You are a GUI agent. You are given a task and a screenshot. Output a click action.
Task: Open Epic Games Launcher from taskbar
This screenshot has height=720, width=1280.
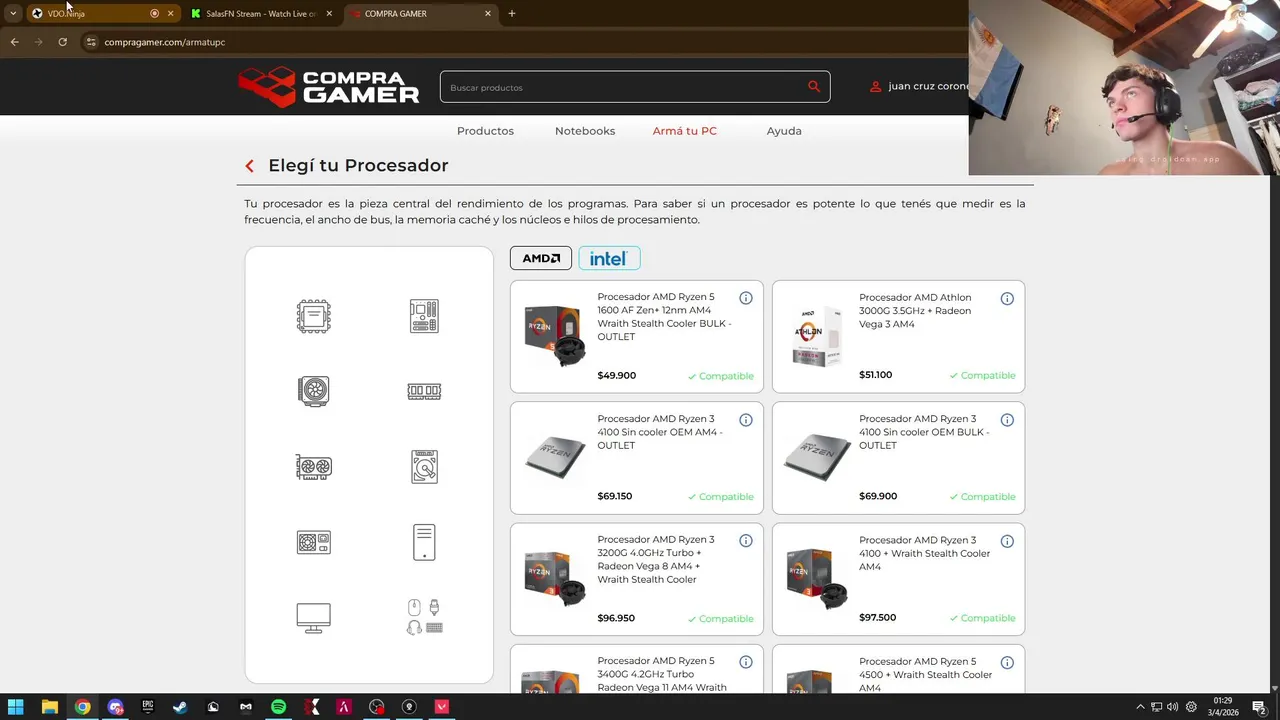click(148, 707)
